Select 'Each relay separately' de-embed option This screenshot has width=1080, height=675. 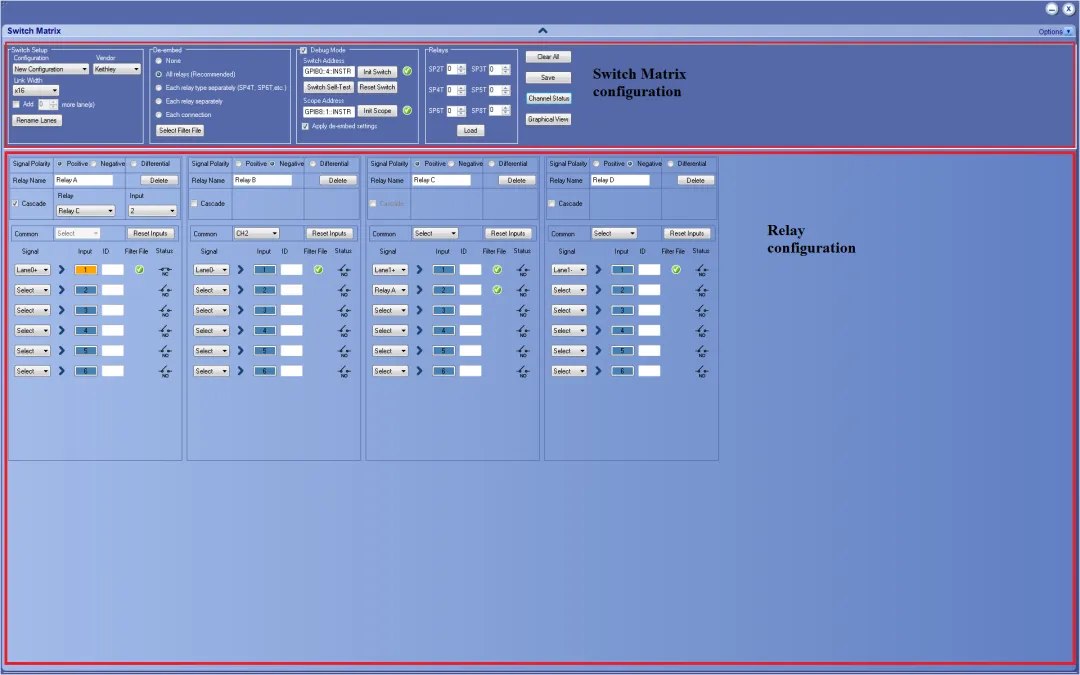(x=159, y=101)
